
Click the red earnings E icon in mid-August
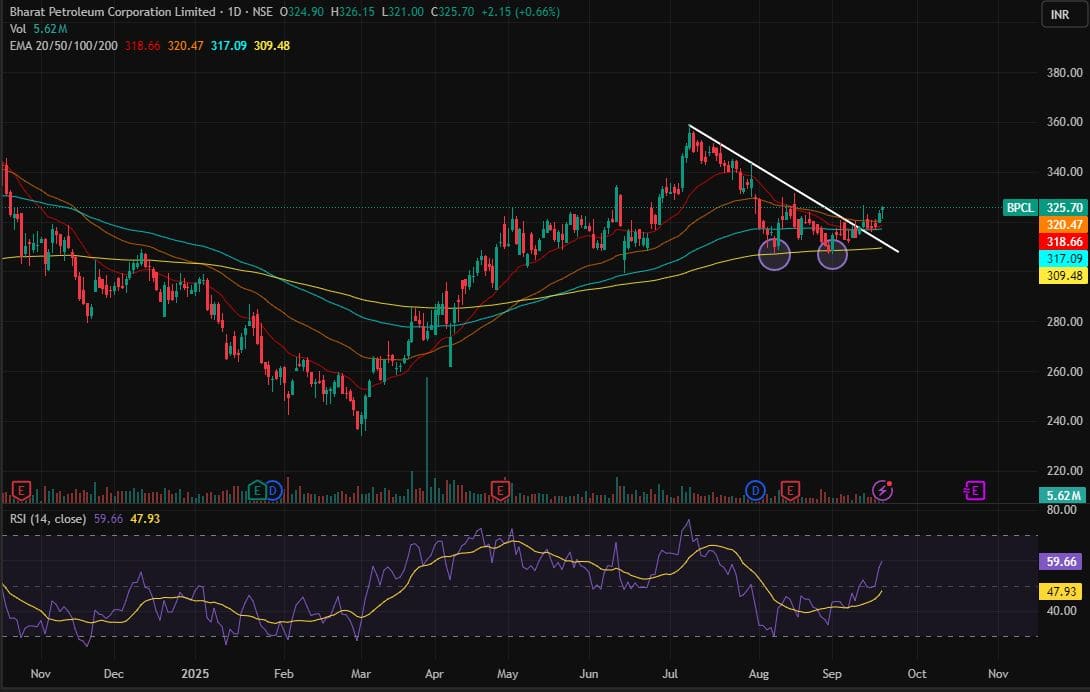point(791,490)
